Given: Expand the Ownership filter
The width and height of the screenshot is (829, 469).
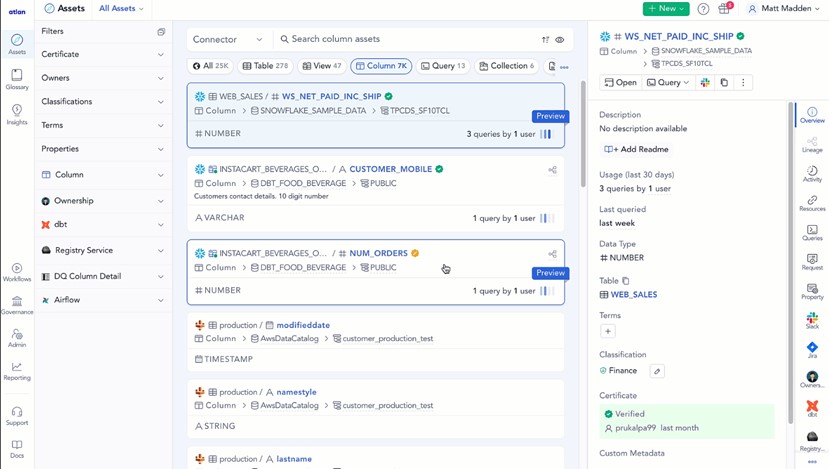Looking at the screenshot, I should [x=103, y=201].
